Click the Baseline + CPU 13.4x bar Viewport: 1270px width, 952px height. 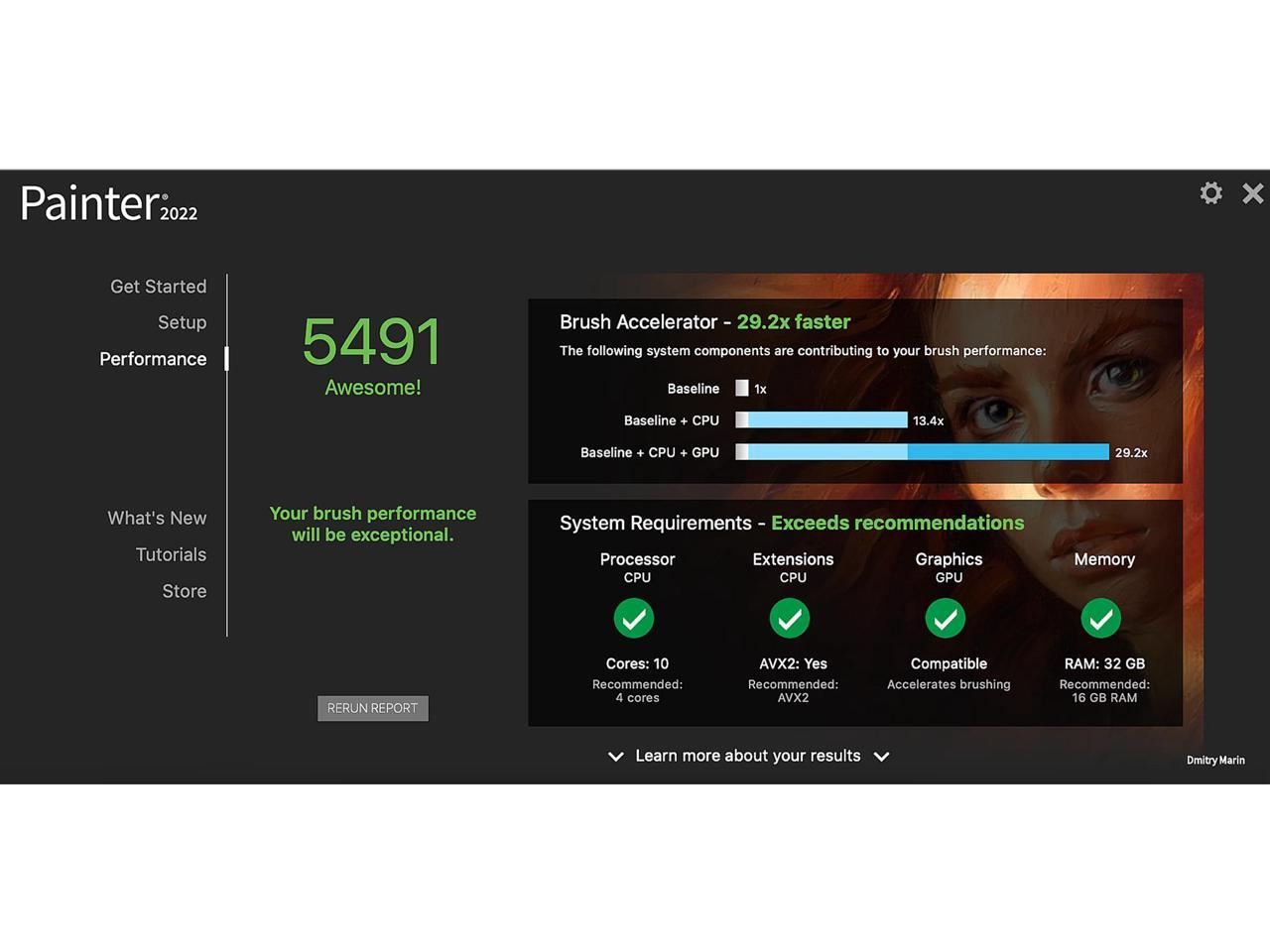pyautogui.click(x=822, y=420)
